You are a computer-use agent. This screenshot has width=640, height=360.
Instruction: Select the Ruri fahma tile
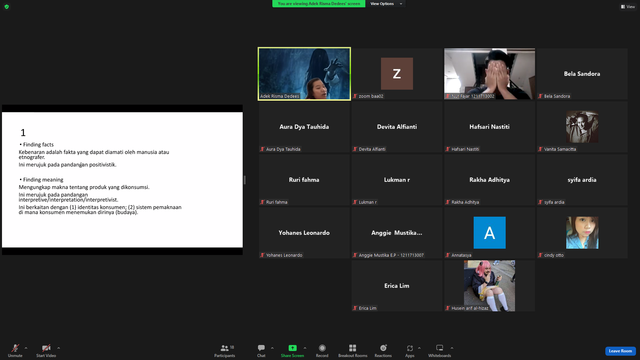[304, 180]
